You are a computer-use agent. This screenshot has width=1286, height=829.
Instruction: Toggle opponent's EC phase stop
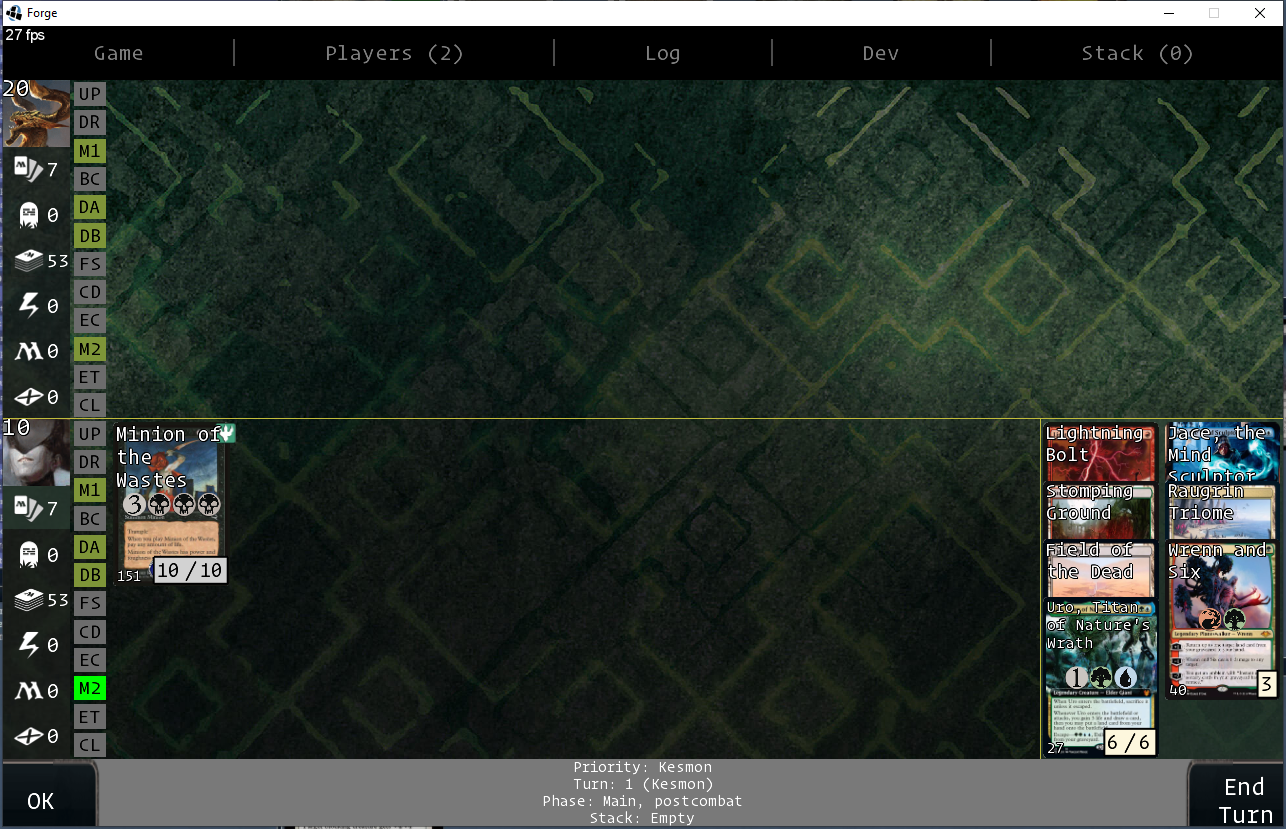[90, 320]
